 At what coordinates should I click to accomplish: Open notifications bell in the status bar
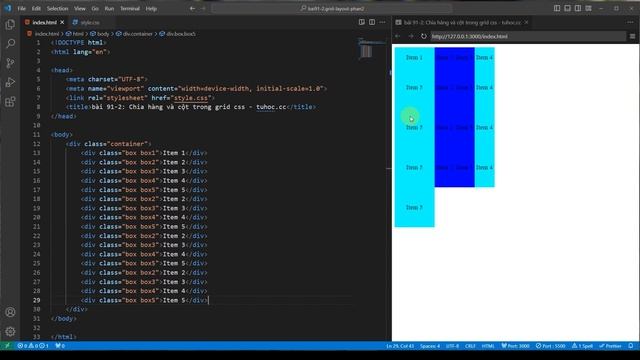[631, 346]
